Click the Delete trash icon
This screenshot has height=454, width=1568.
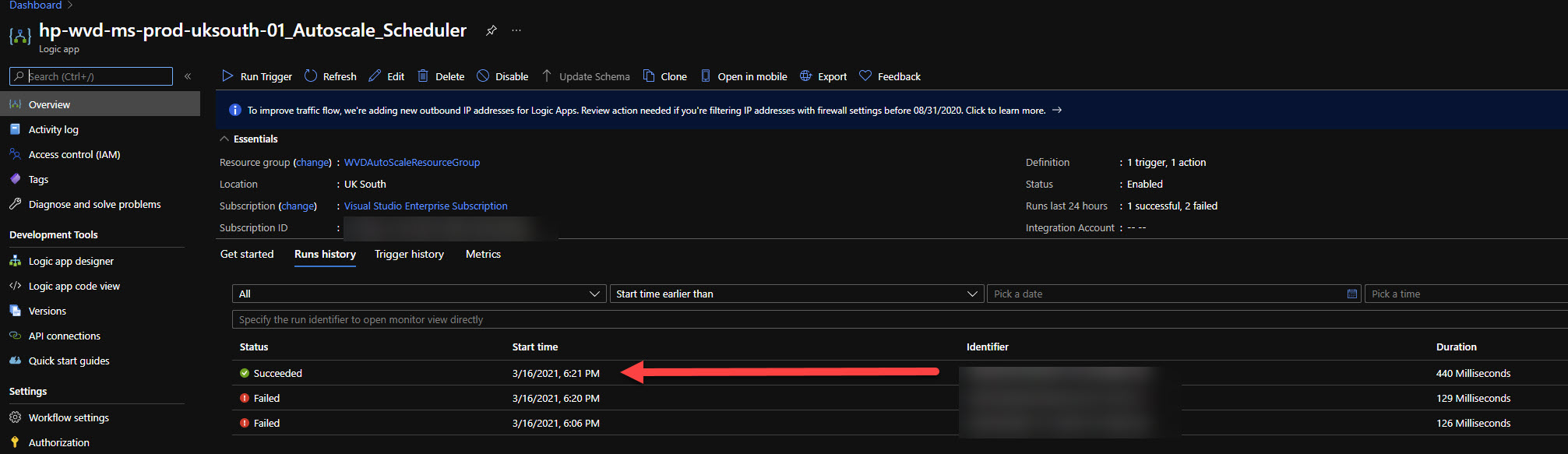click(x=423, y=76)
